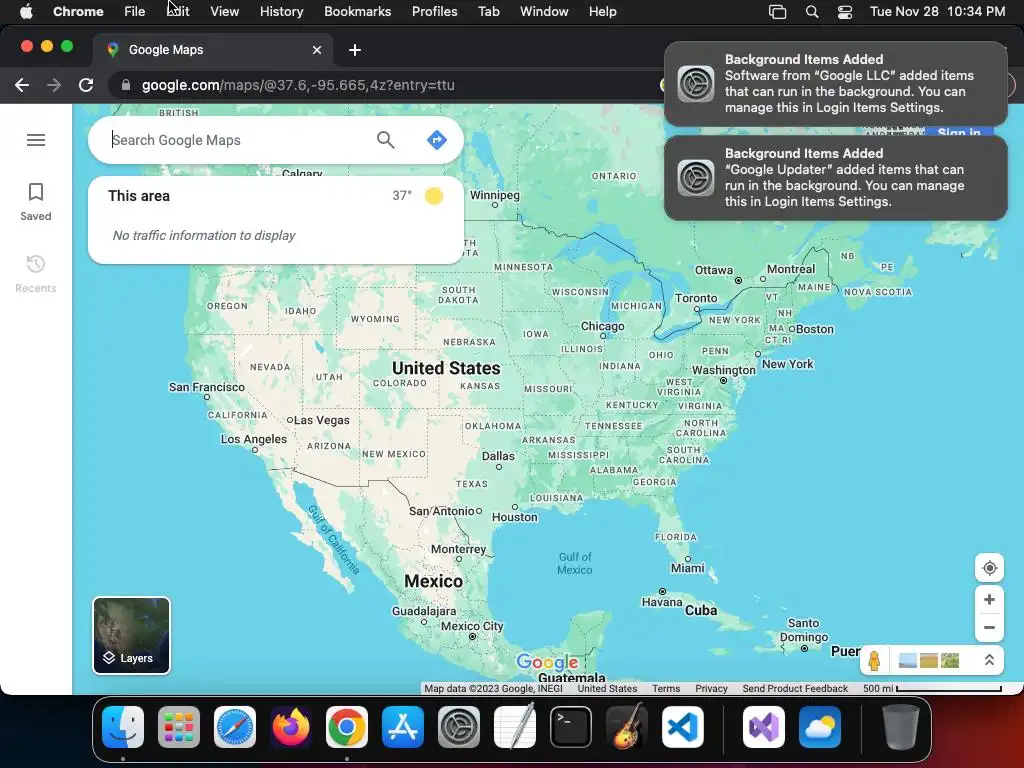This screenshot has width=1024, height=768.
Task: Click the Chicago city label on map
Action: pos(602,326)
